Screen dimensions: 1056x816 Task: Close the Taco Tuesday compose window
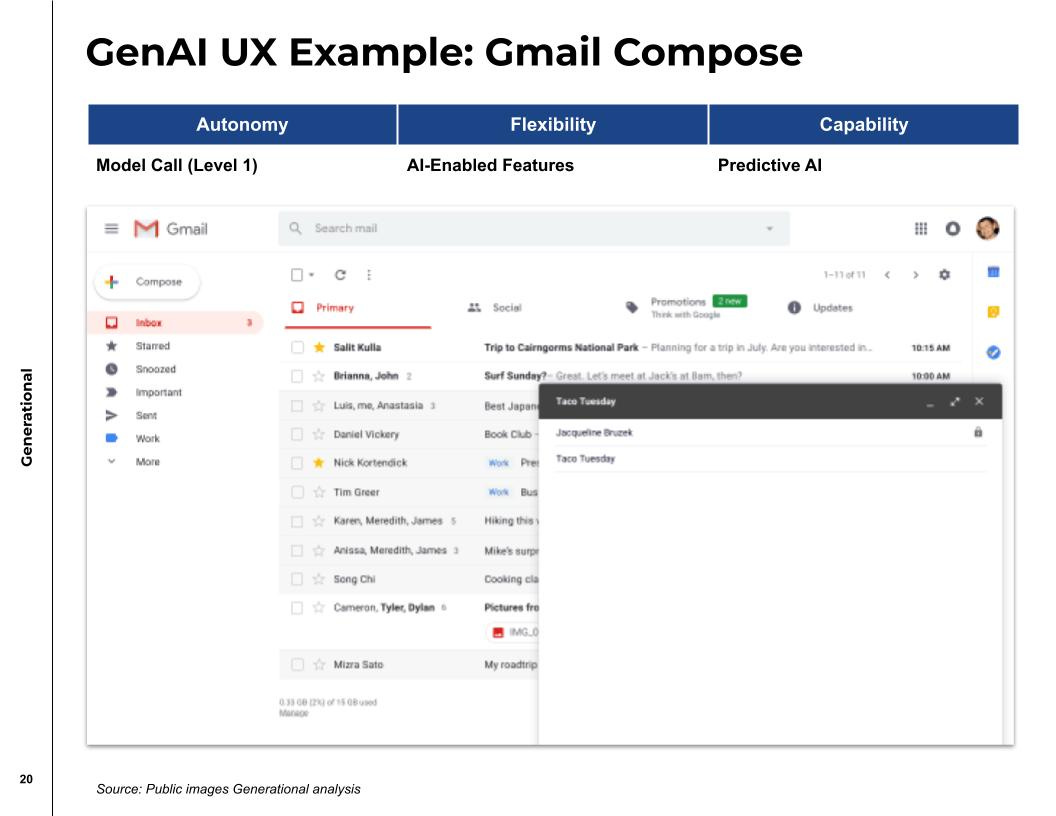(x=979, y=401)
